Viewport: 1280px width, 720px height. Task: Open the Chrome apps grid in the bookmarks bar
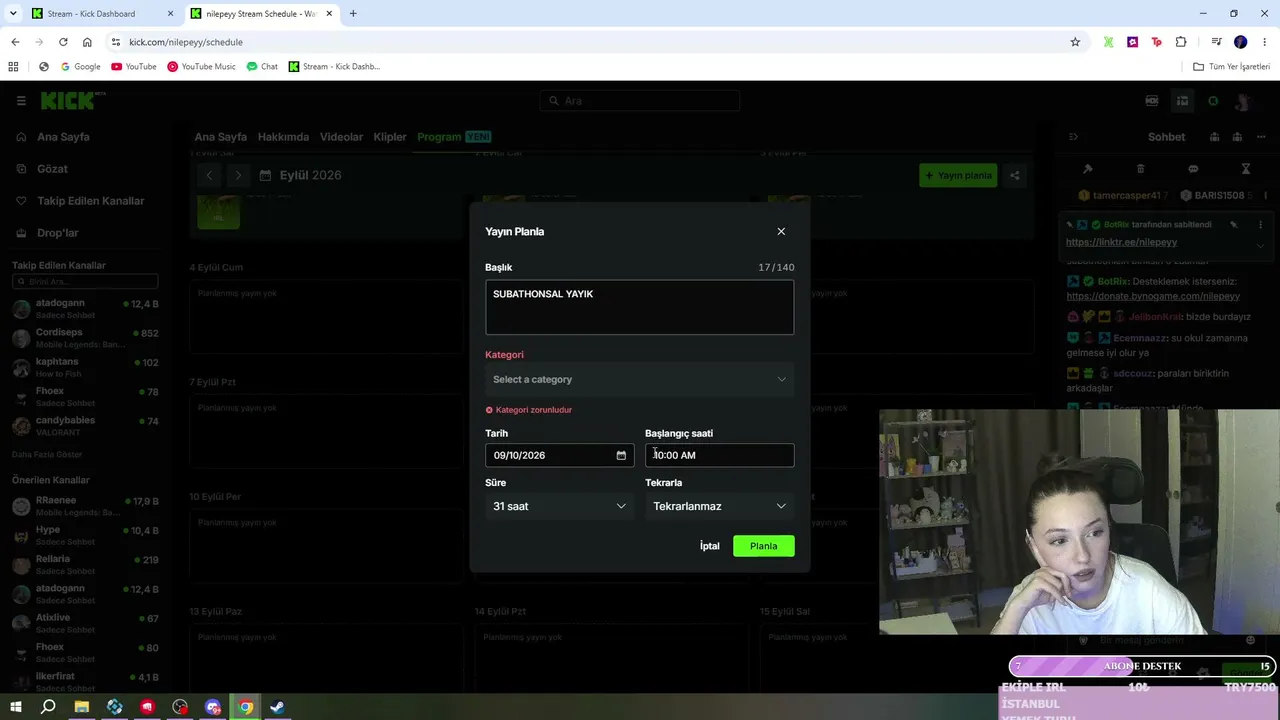(13, 67)
